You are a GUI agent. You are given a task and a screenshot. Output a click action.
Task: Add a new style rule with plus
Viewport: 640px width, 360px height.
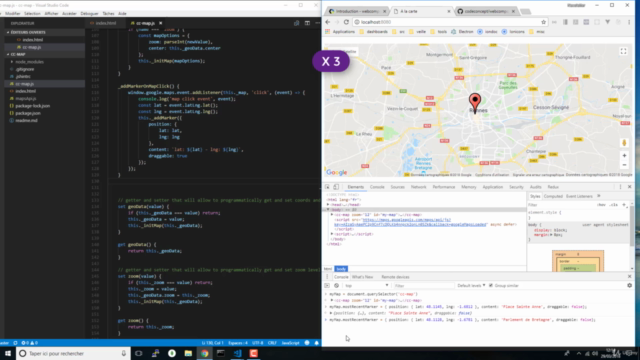(624, 205)
